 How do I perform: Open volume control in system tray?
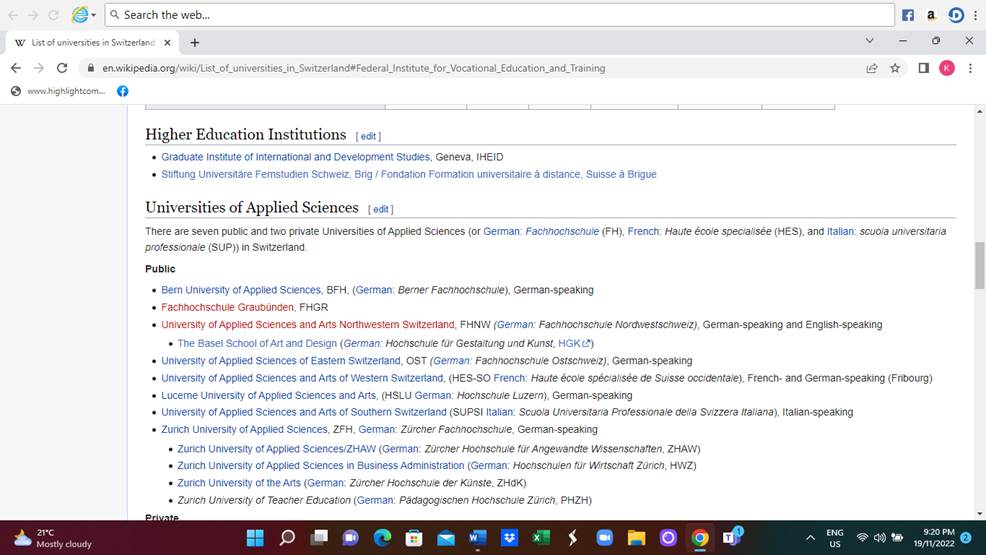tap(880, 538)
